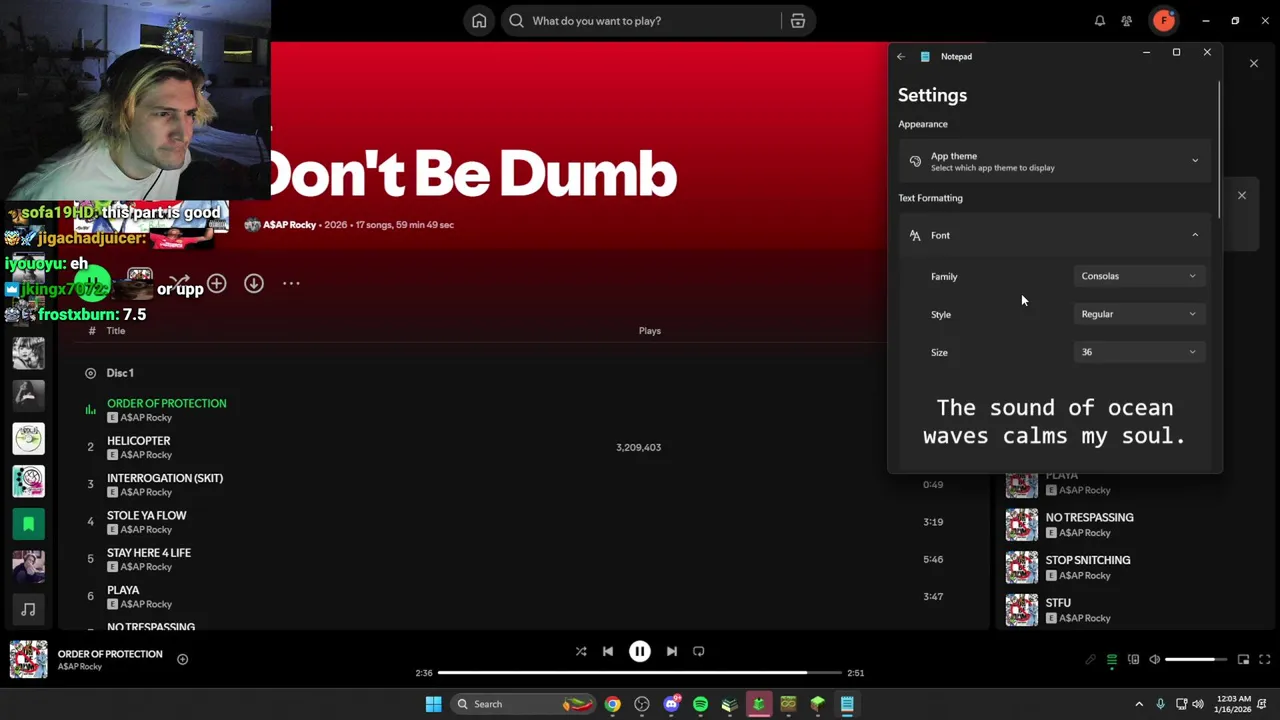Image resolution: width=1280 pixels, height=720 pixels.
Task: Open system volume tray icon
Action: click(1199, 704)
